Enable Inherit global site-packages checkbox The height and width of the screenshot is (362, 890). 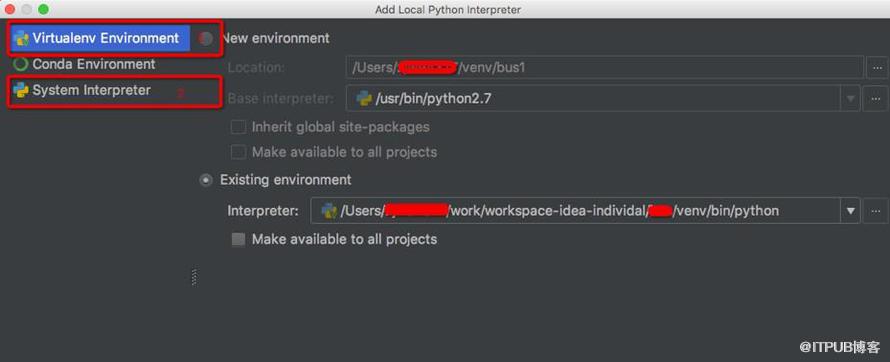(238, 127)
